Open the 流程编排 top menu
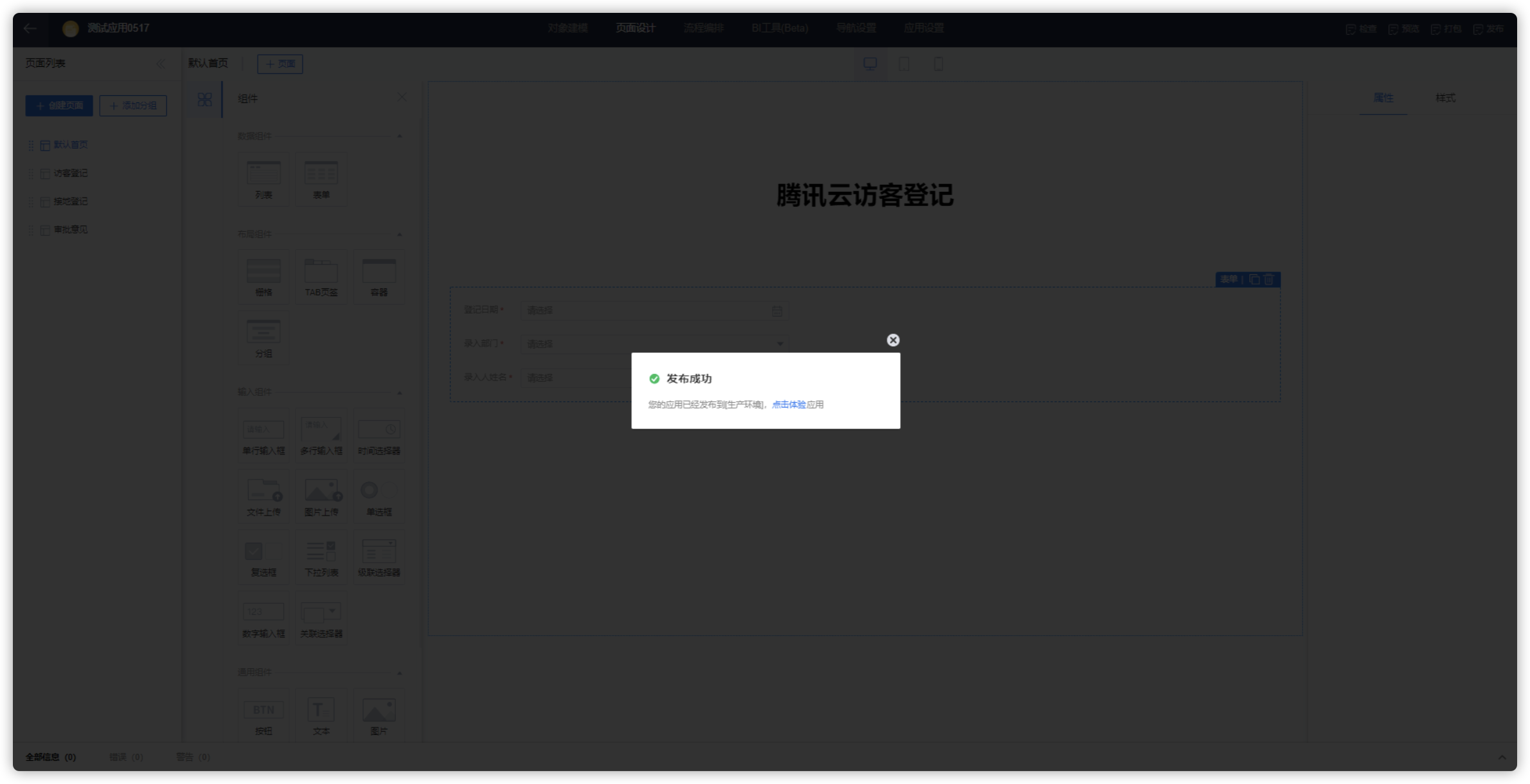The height and width of the screenshot is (784, 1530). pos(703,28)
